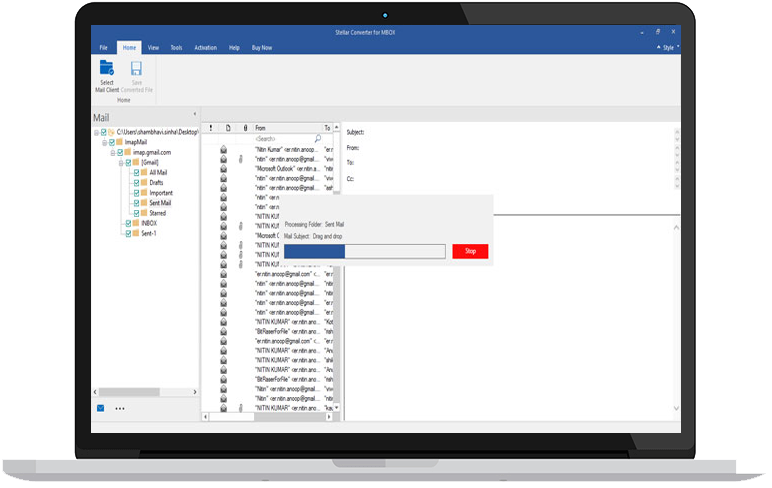The height and width of the screenshot is (488, 772).
Task: Open the Tools ribbon tab
Action: [x=176, y=47]
